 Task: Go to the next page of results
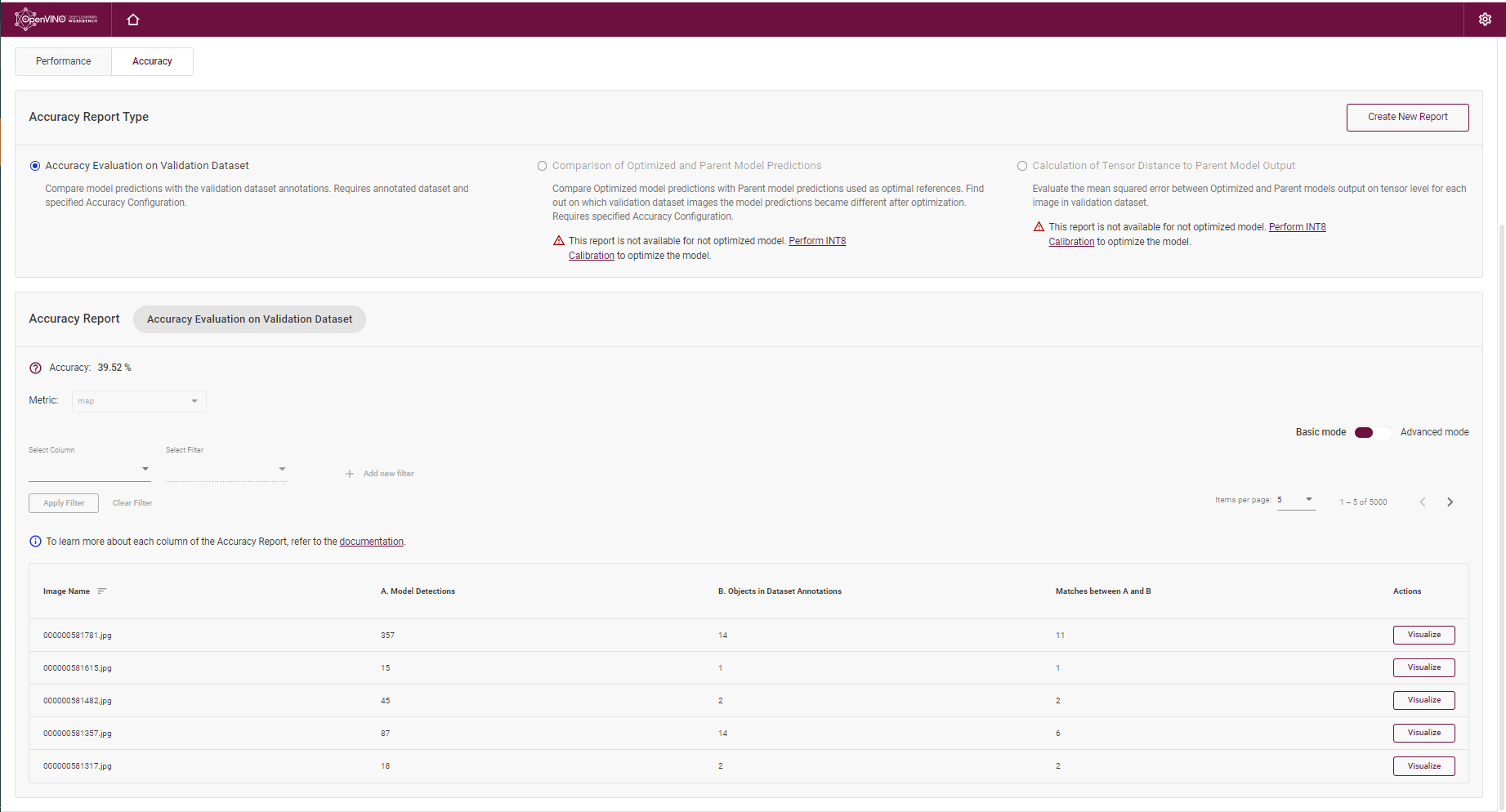coord(1450,502)
